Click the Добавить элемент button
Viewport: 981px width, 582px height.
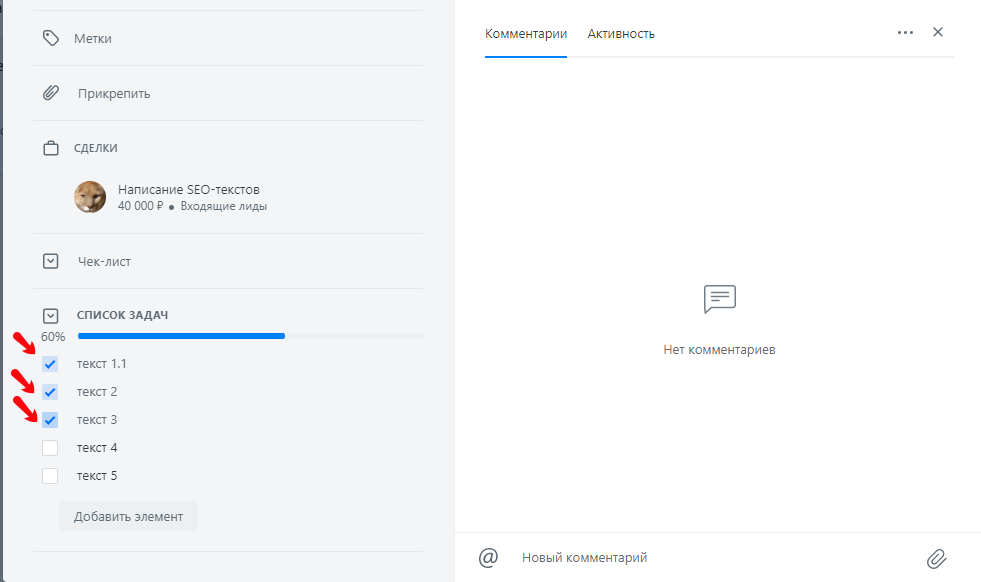click(128, 516)
